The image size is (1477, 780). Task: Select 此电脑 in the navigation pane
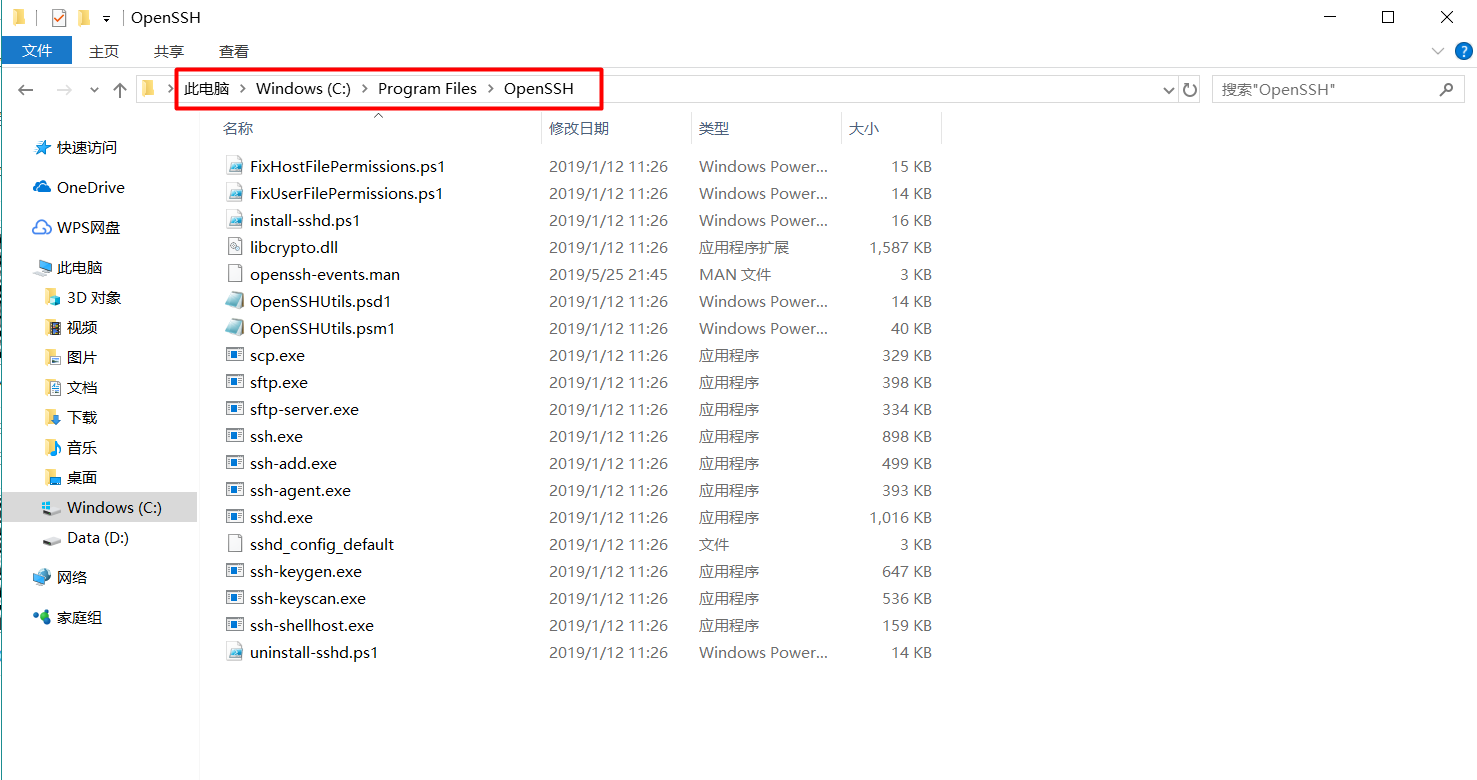80,267
